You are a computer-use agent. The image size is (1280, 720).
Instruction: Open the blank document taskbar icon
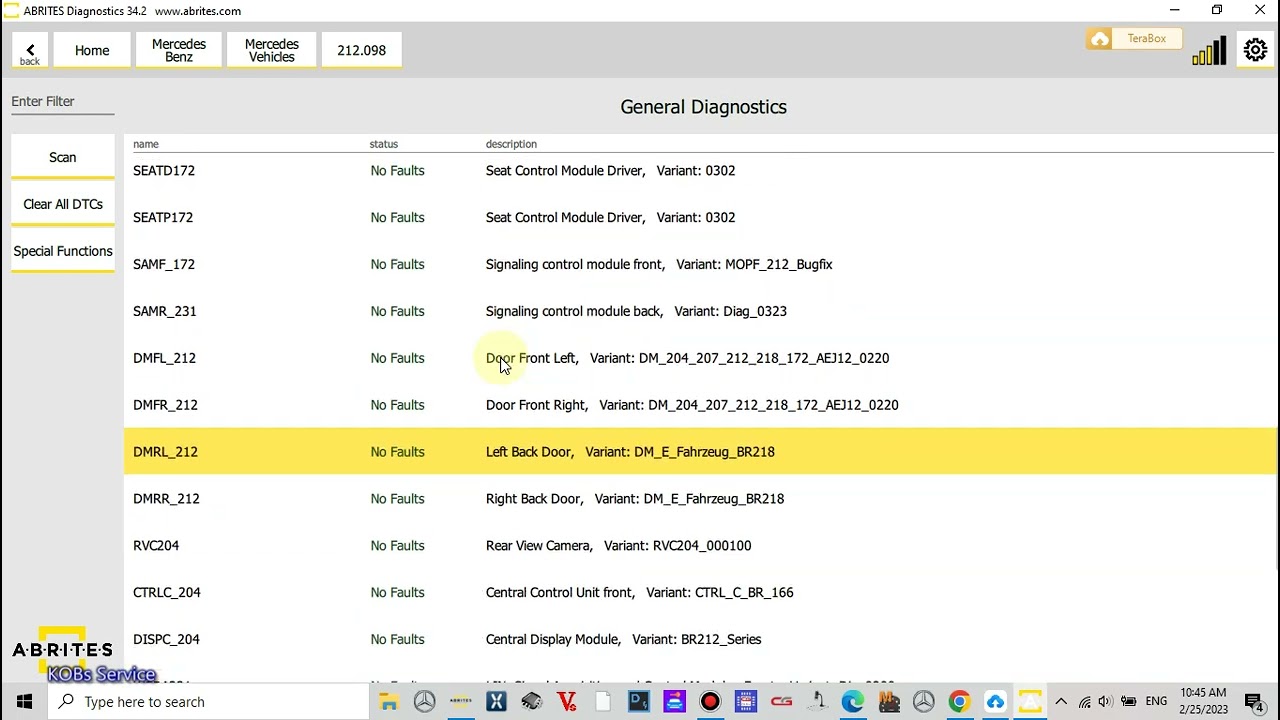click(603, 702)
